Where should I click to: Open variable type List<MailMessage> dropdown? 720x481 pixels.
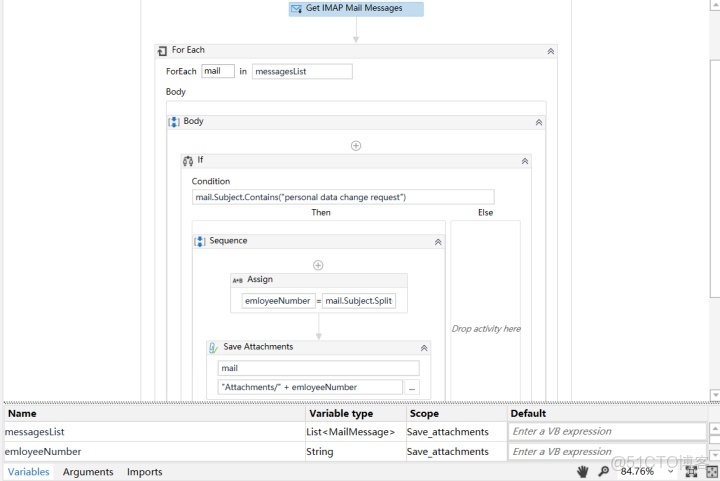(x=355, y=432)
